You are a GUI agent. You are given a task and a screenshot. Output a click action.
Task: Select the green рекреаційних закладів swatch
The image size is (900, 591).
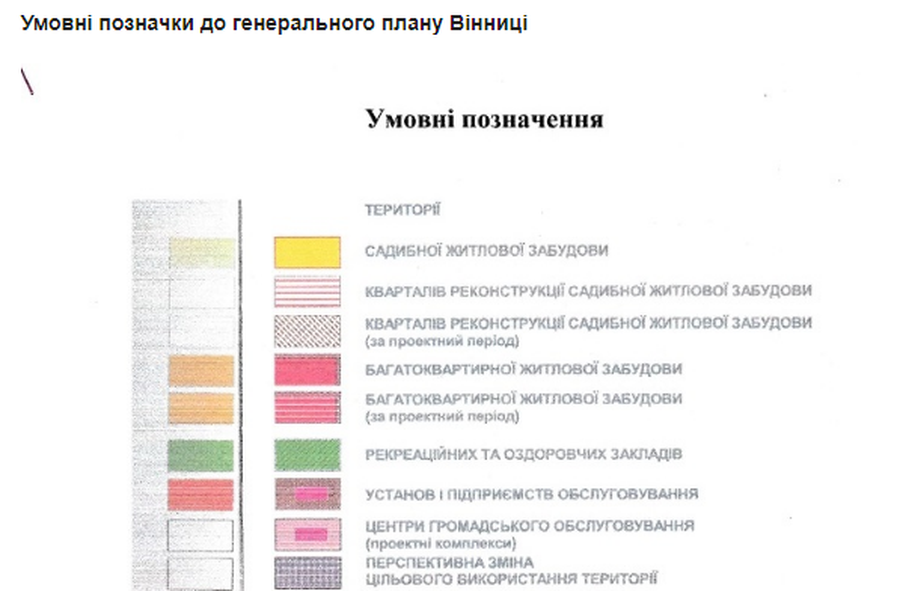coord(307,455)
